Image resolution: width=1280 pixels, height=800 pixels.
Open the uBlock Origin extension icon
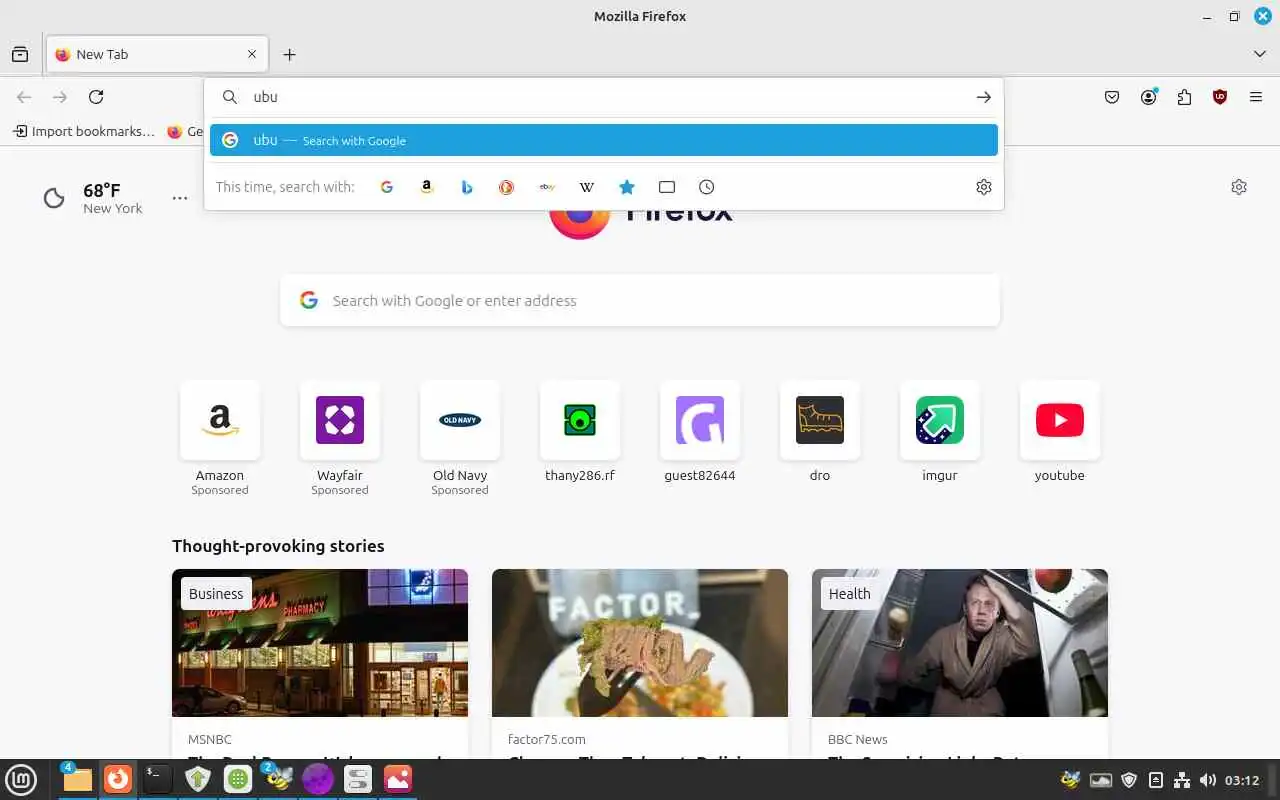1220,97
